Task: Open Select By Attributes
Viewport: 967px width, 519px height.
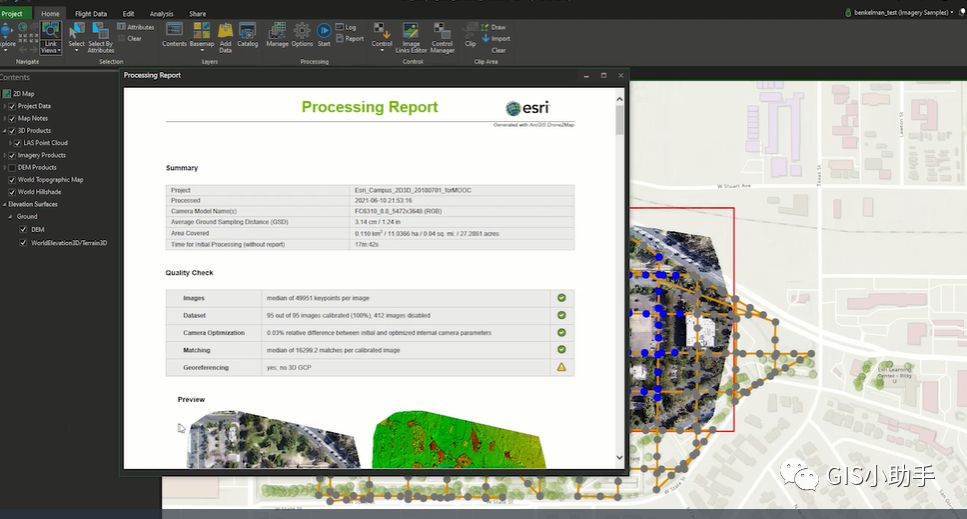Action: coord(100,37)
